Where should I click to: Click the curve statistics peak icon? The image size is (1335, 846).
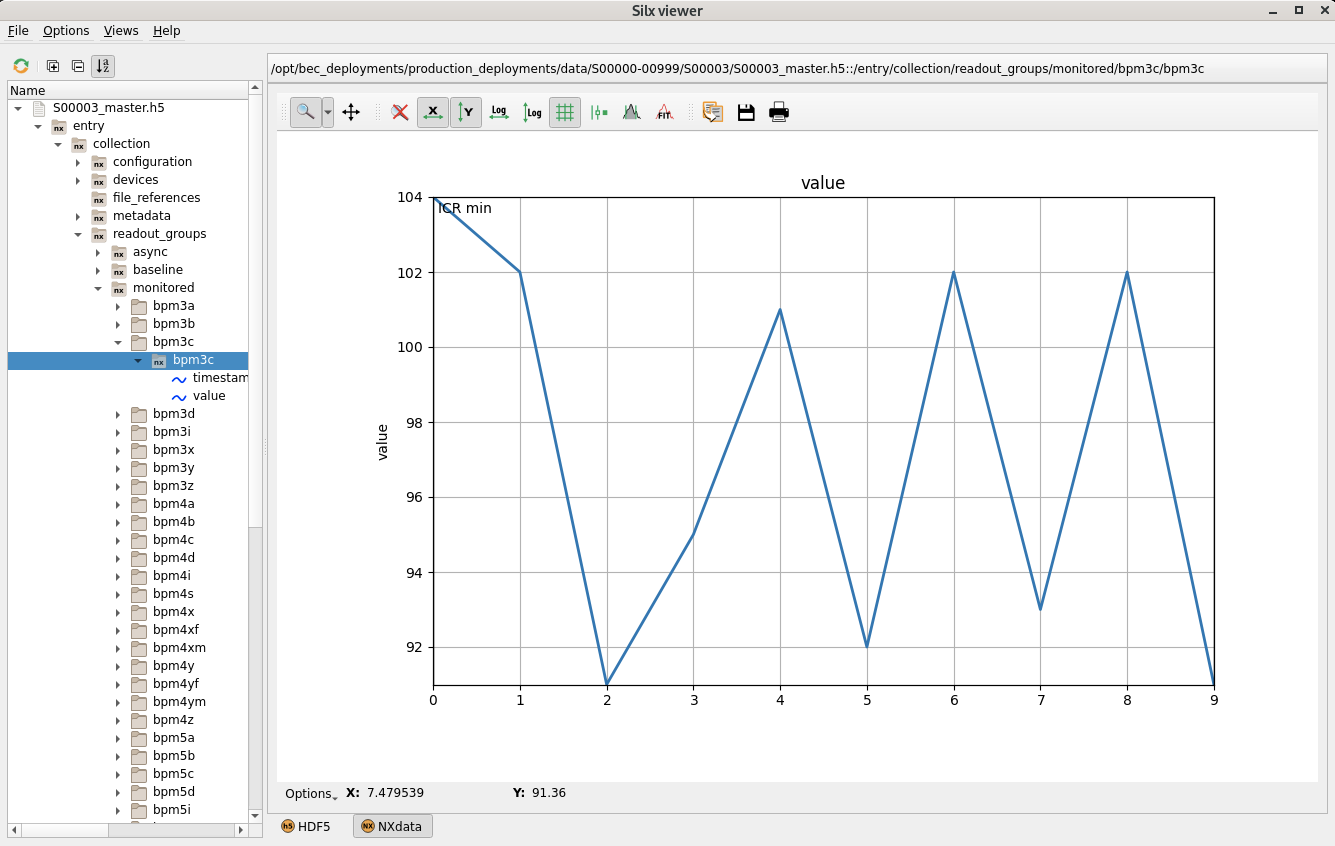point(631,112)
